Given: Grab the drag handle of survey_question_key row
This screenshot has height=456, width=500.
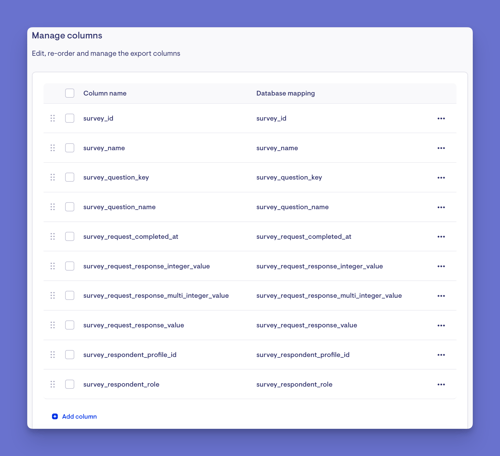Looking at the screenshot, I should click(53, 177).
